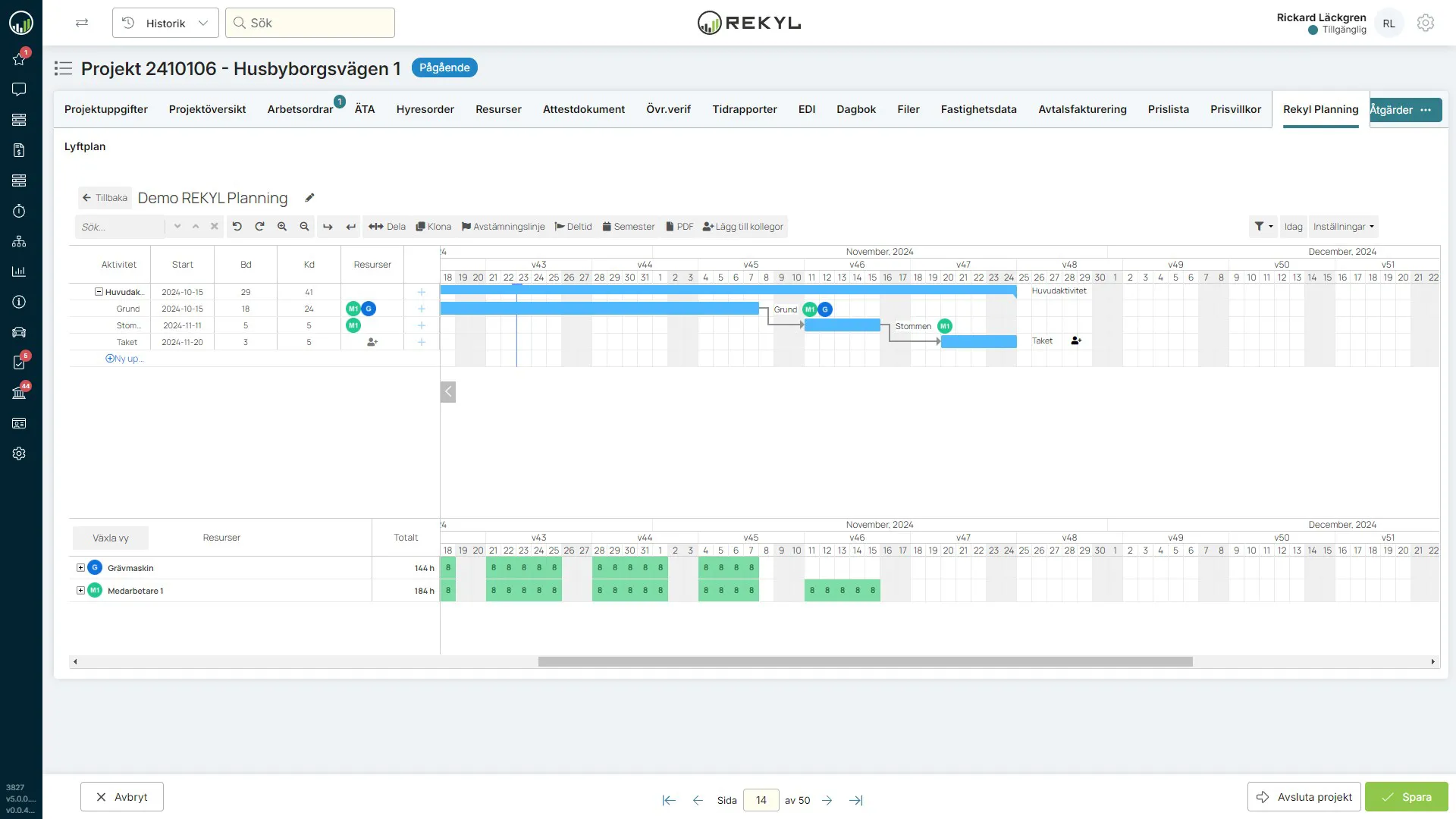This screenshot has width=1456, height=819.
Task: Select the Rekyl Planning tab
Action: pos(1320,109)
